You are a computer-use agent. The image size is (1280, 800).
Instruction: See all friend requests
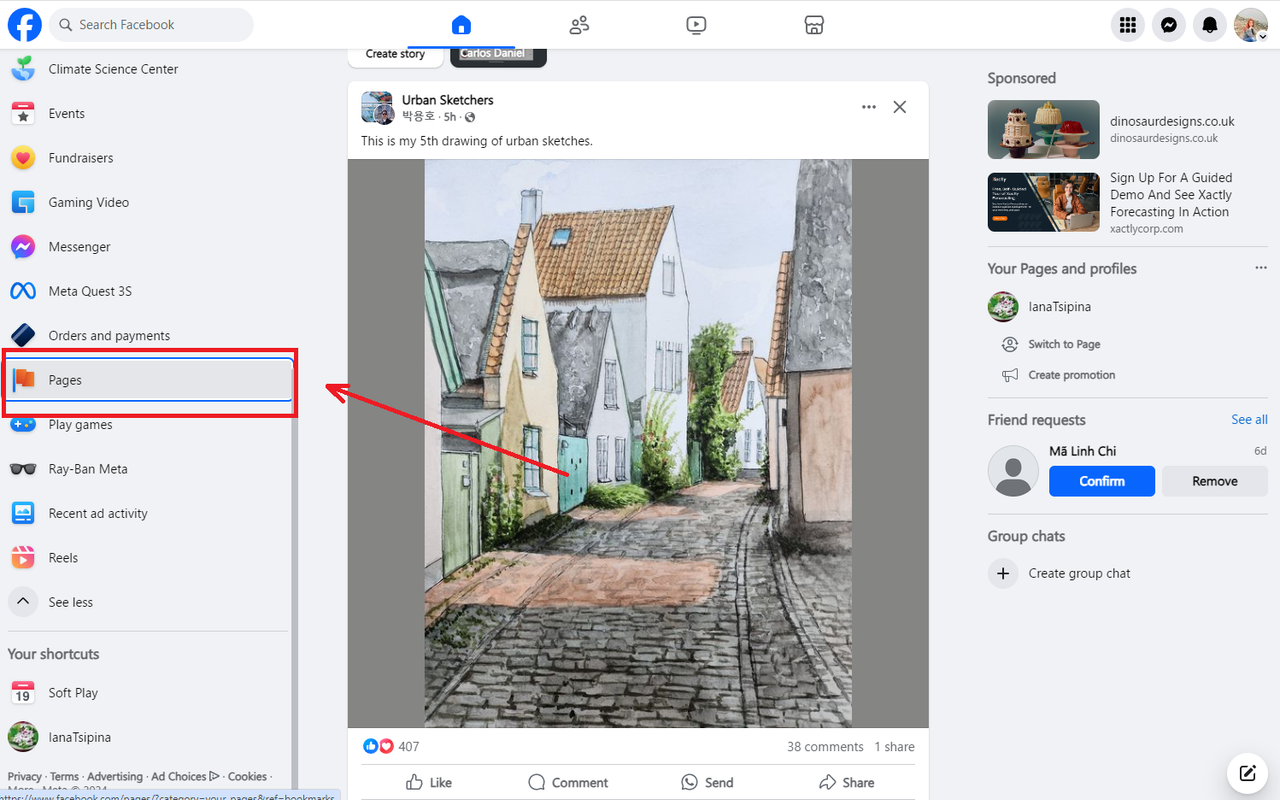click(x=1249, y=420)
